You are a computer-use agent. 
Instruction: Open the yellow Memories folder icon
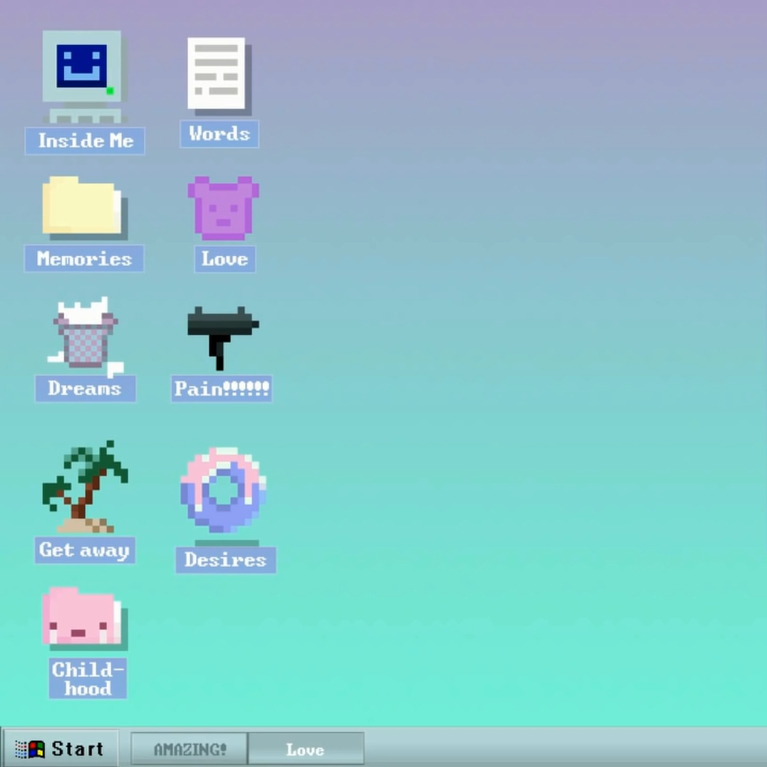(84, 207)
